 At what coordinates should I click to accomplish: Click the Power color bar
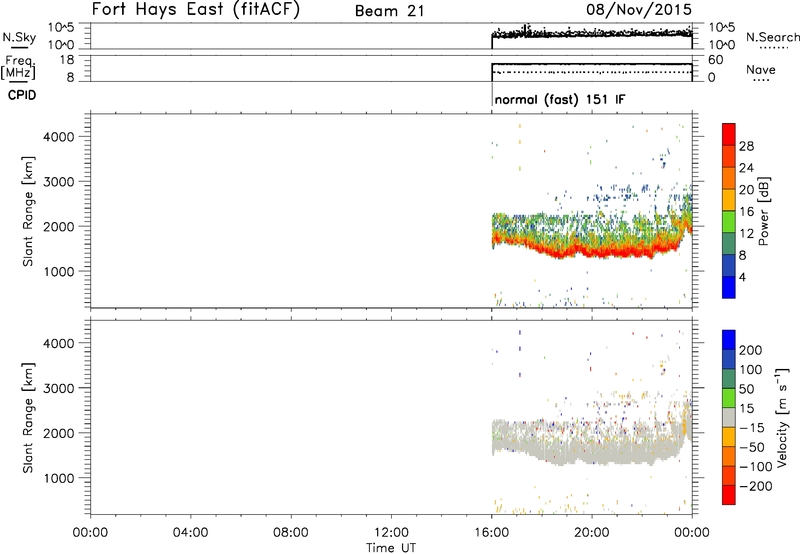pos(729,211)
